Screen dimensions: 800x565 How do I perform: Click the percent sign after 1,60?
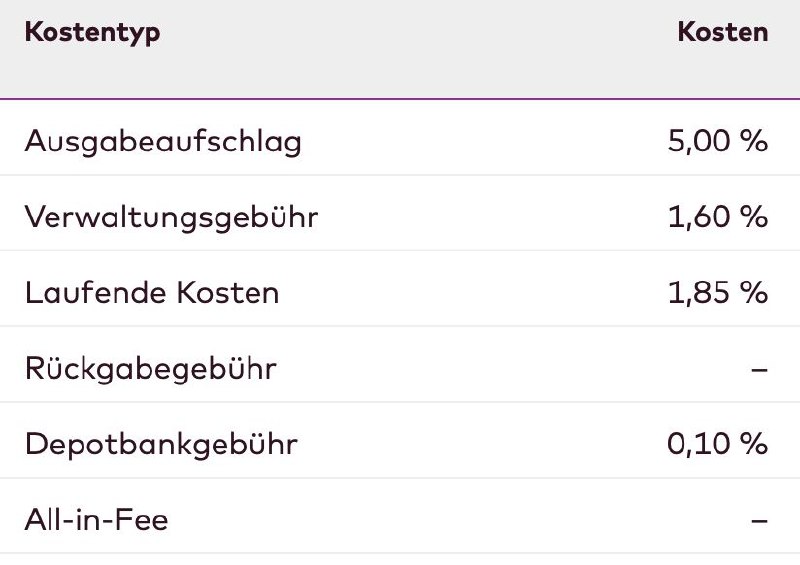(x=753, y=216)
